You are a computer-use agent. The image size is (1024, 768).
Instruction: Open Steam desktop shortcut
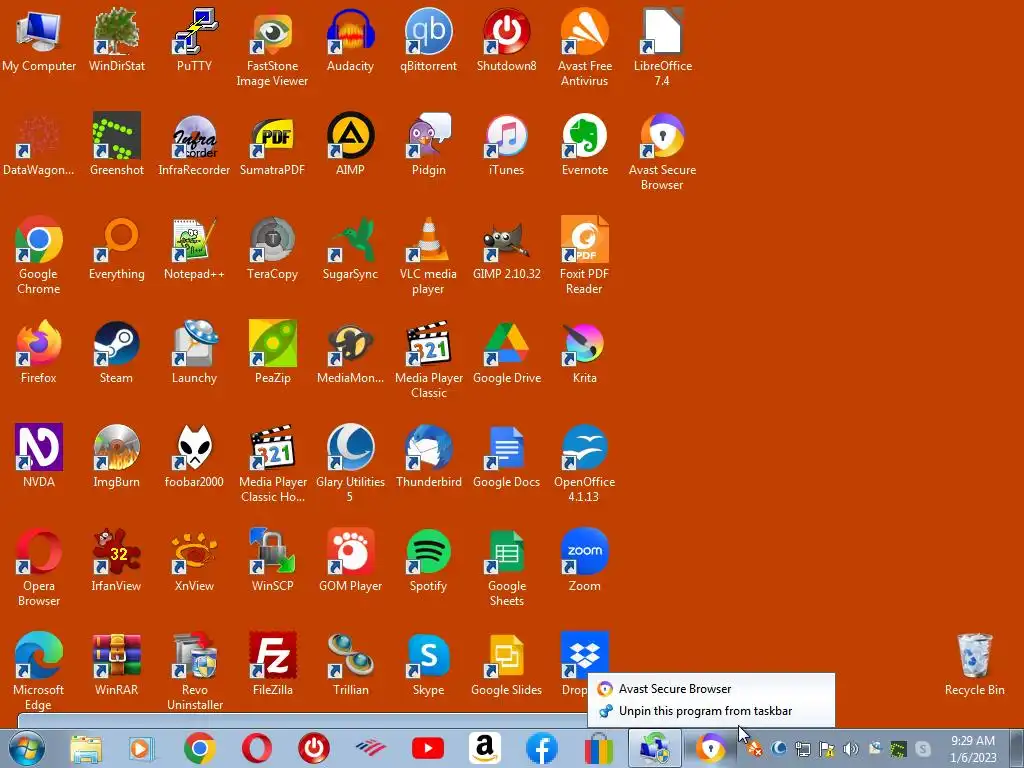coord(116,351)
